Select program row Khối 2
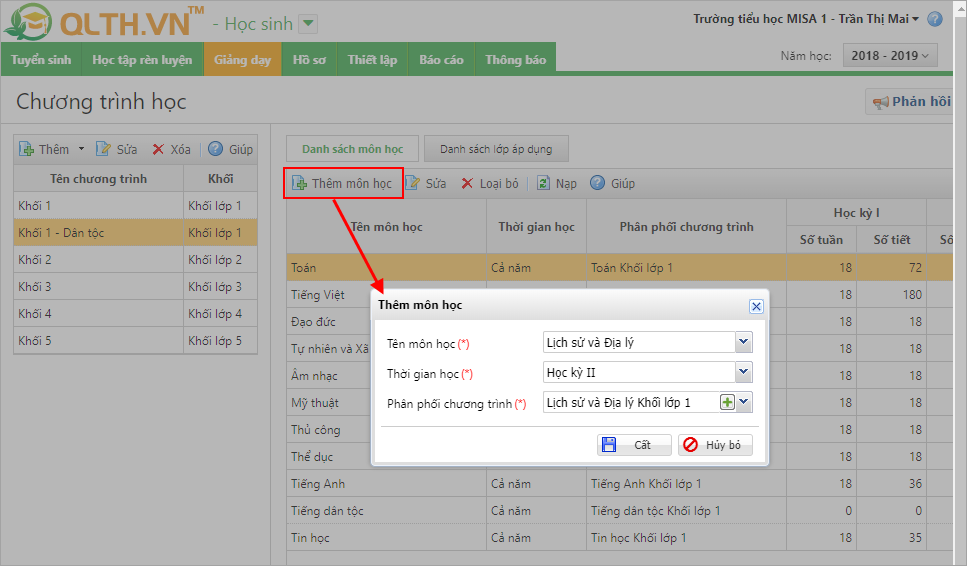 coord(136,260)
